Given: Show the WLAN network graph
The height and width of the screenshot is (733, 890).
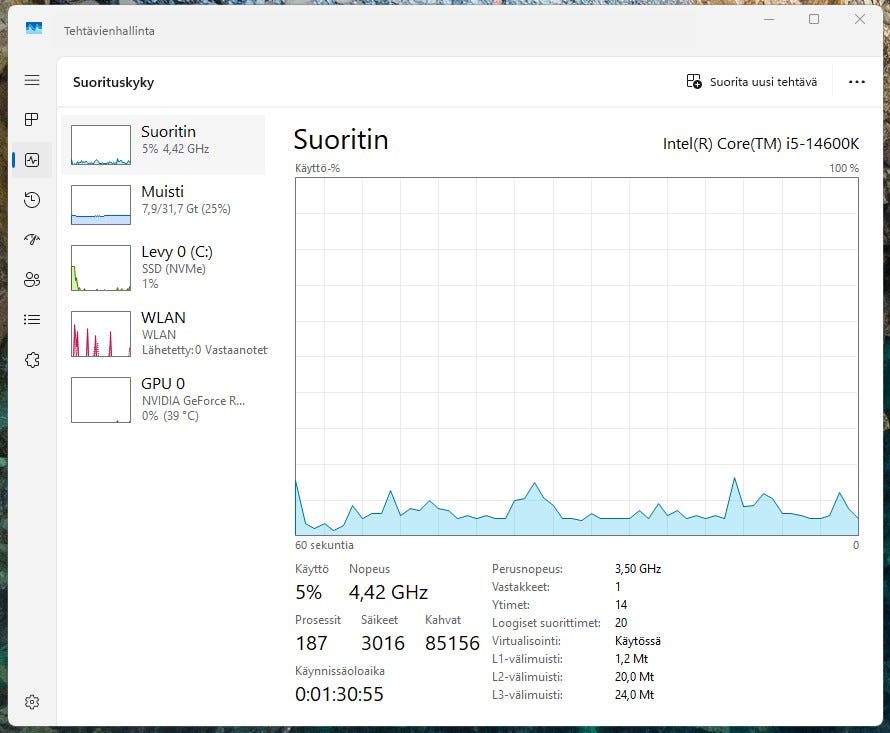Looking at the screenshot, I should pos(164,333).
